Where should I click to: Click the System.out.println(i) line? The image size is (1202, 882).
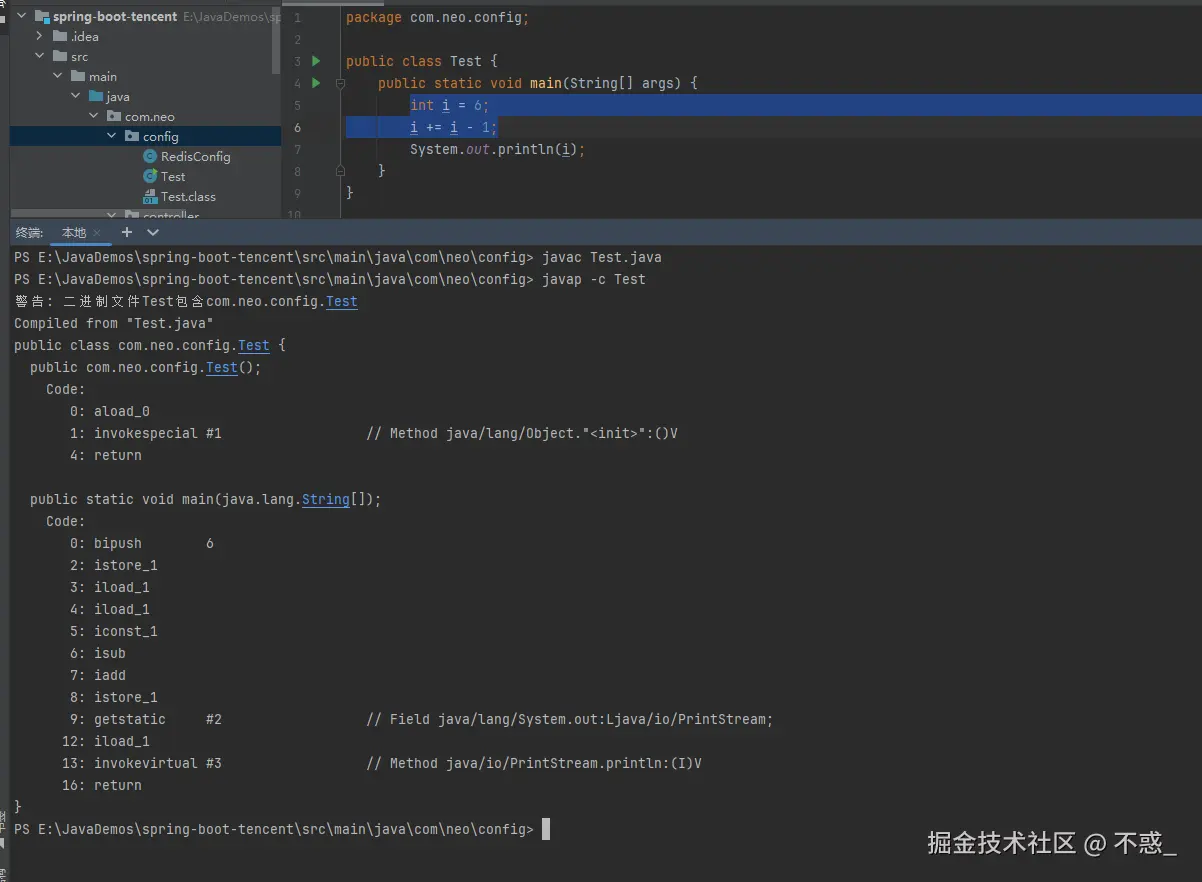tap(498, 149)
